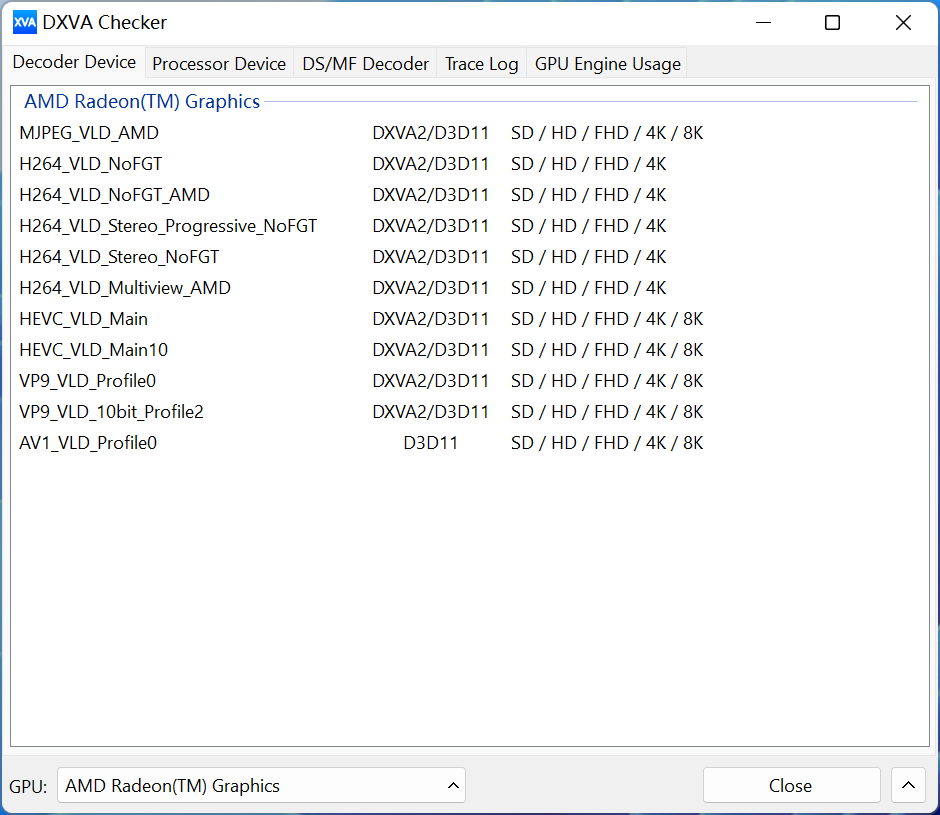Click resolution list for AV1_VLD_Profile0
The width and height of the screenshot is (940, 815).
point(607,443)
